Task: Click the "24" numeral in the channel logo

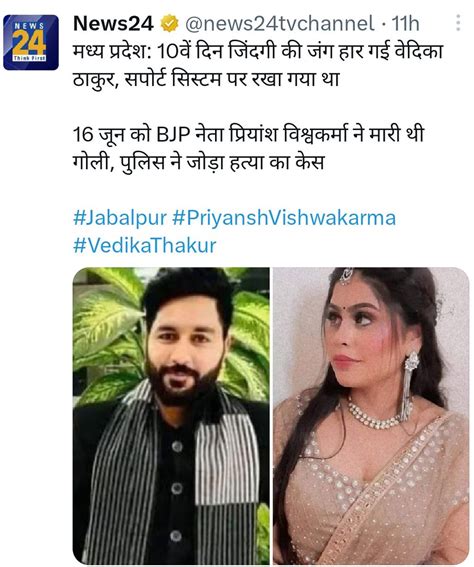Action: pyautogui.click(x=30, y=43)
